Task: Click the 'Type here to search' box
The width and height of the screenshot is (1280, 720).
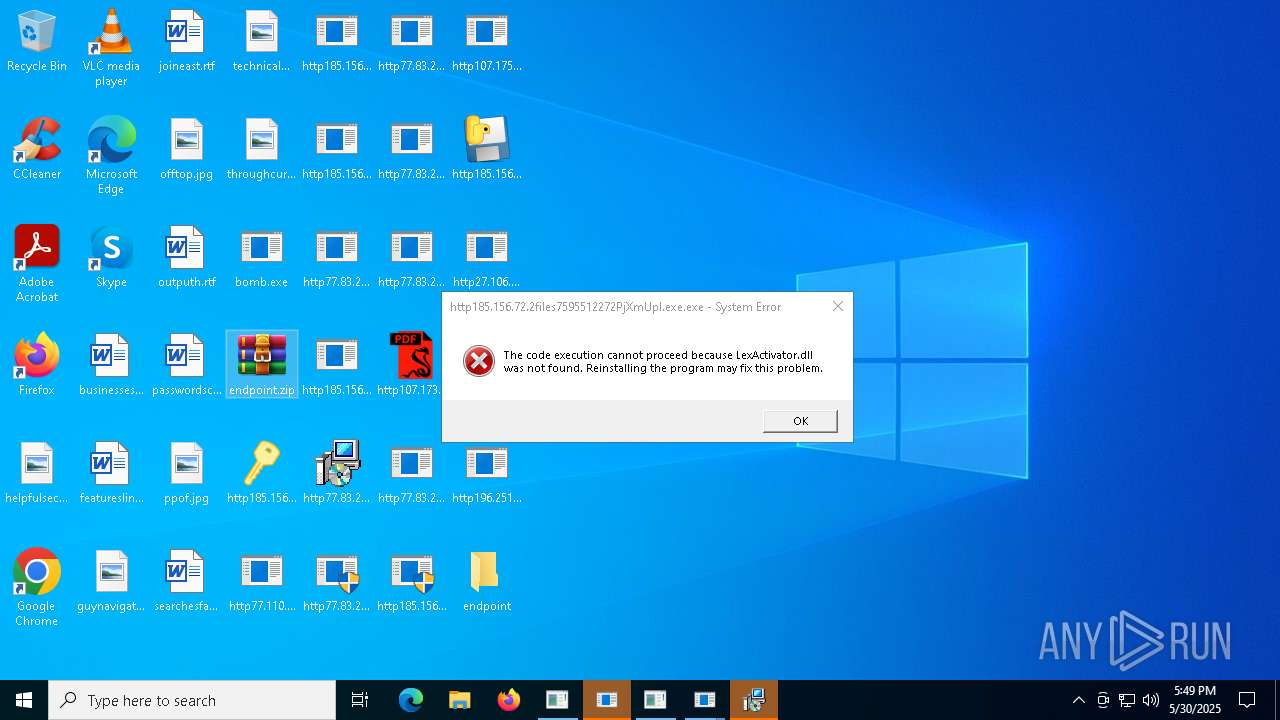Action: 192,700
